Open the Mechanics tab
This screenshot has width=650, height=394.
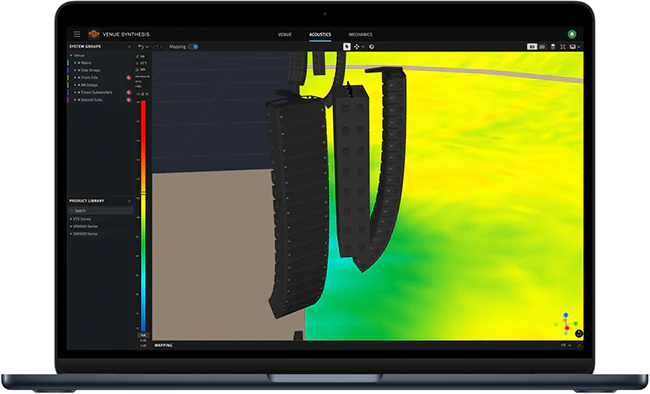(360, 34)
